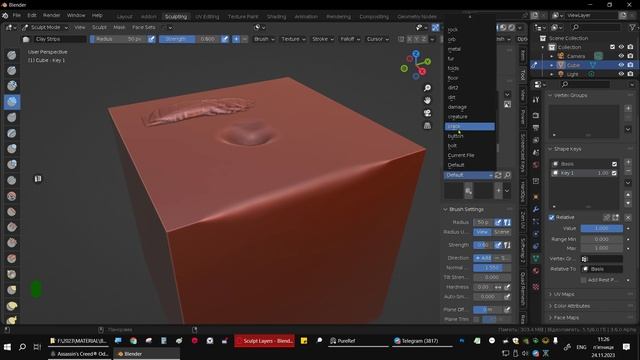Click the pan hand viewport icon
Image resolution: width=640 pixels, height=360 pixels.
(427, 100)
